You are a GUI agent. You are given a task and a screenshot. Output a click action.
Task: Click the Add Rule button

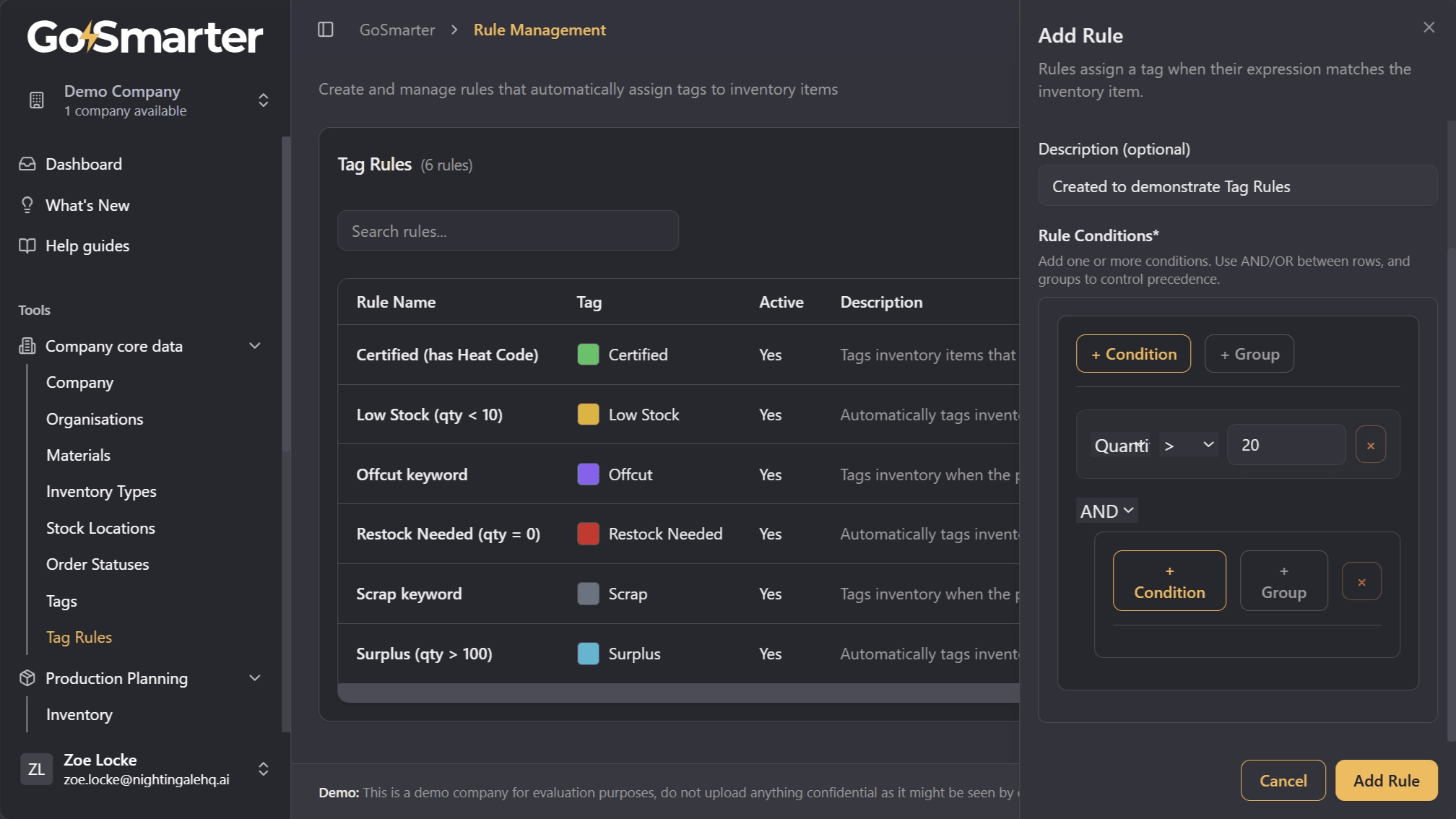1385,781
